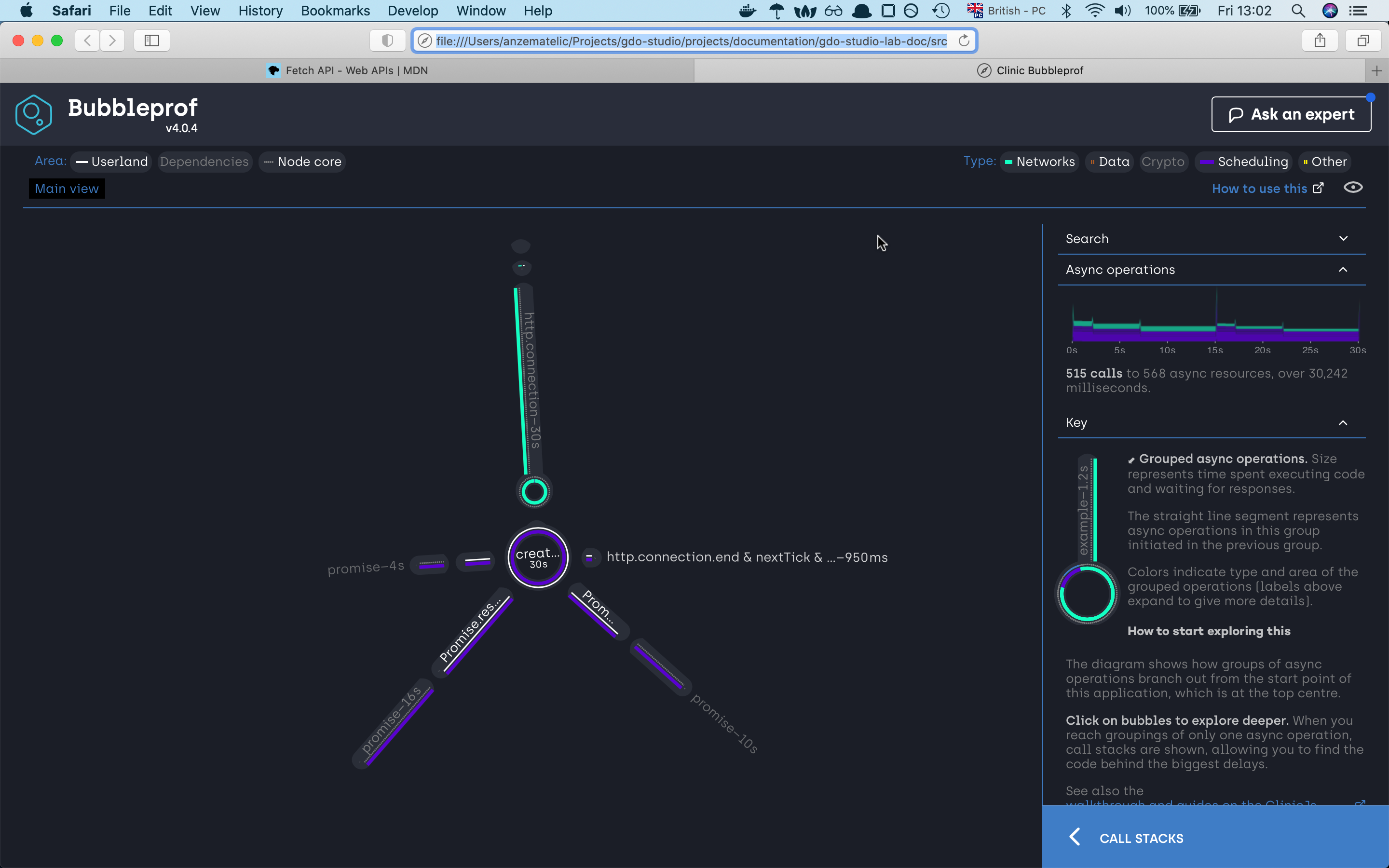Open the show all tabs icon

tap(1363, 41)
